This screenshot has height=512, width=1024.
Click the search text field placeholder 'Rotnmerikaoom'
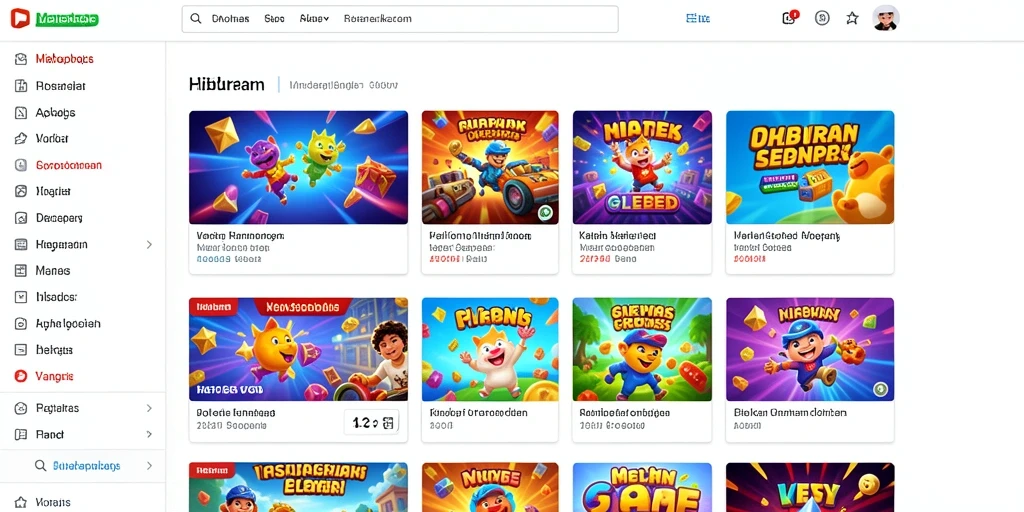377,19
